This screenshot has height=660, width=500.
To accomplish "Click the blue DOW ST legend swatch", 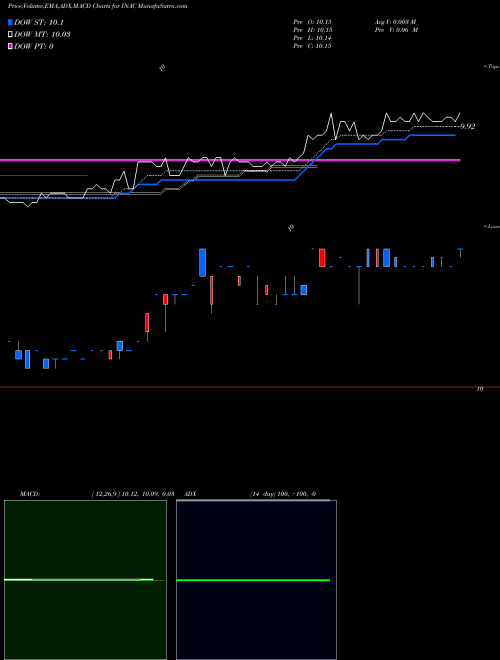I will click(11, 23).
